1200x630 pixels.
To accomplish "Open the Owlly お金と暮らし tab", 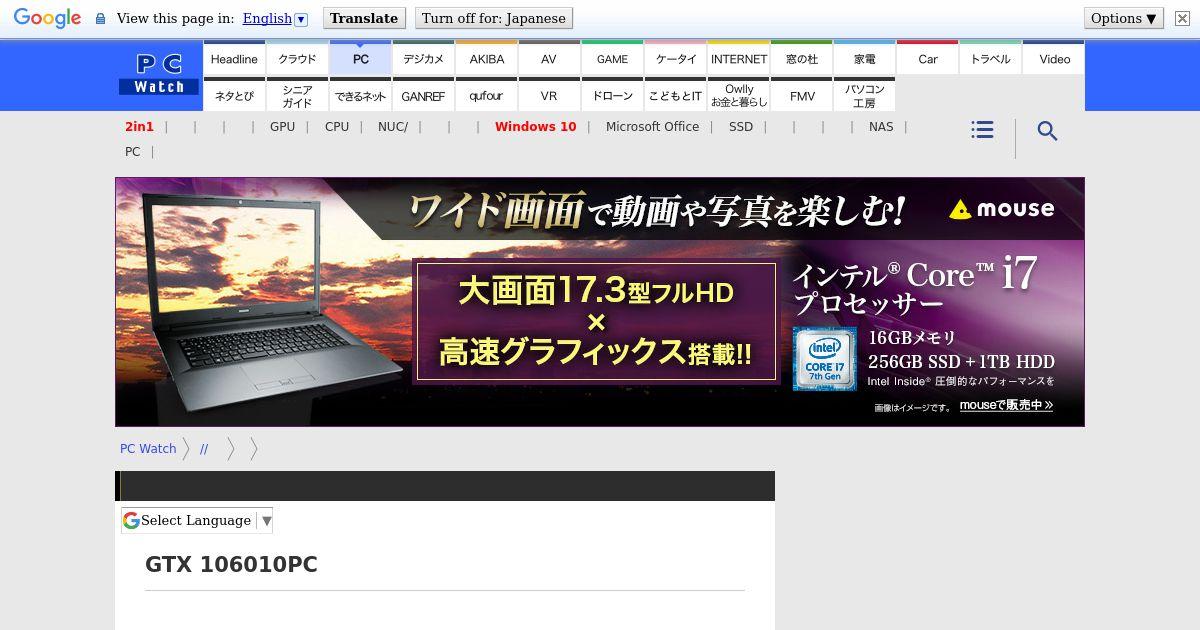I will pyautogui.click(x=739, y=95).
